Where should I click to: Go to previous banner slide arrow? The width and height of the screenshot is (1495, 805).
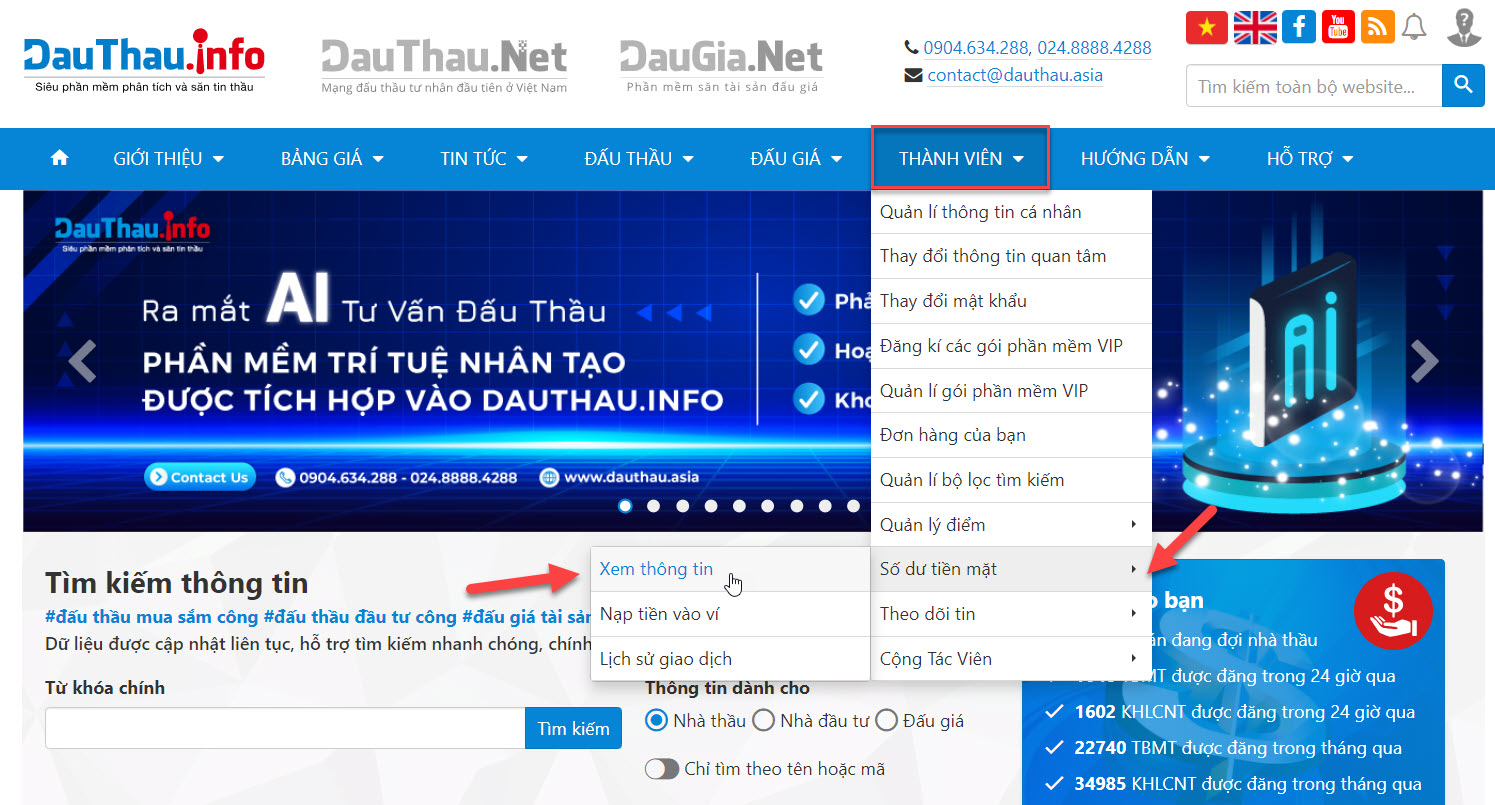pyautogui.click(x=83, y=361)
